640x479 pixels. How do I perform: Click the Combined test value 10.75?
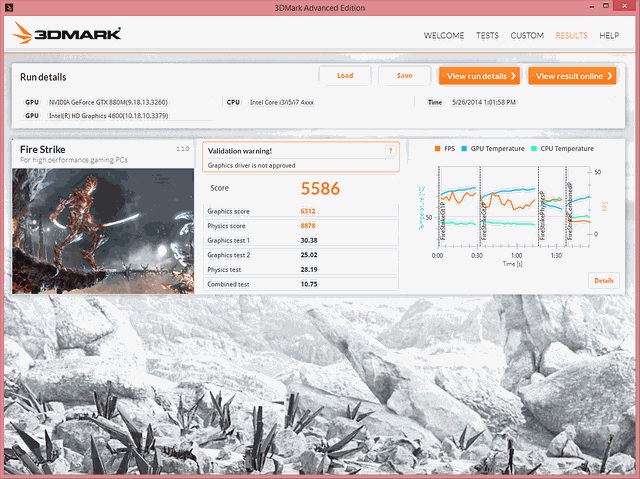(x=309, y=284)
